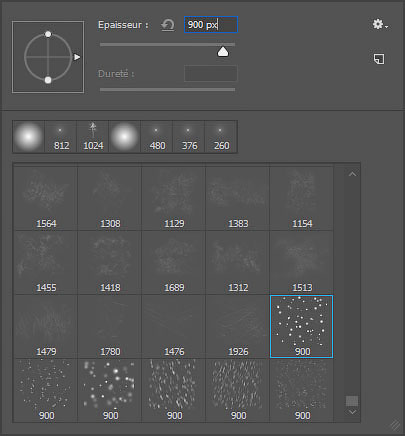Select the first soft round recent brush
The height and width of the screenshot is (436, 405).
tap(29, 137)
